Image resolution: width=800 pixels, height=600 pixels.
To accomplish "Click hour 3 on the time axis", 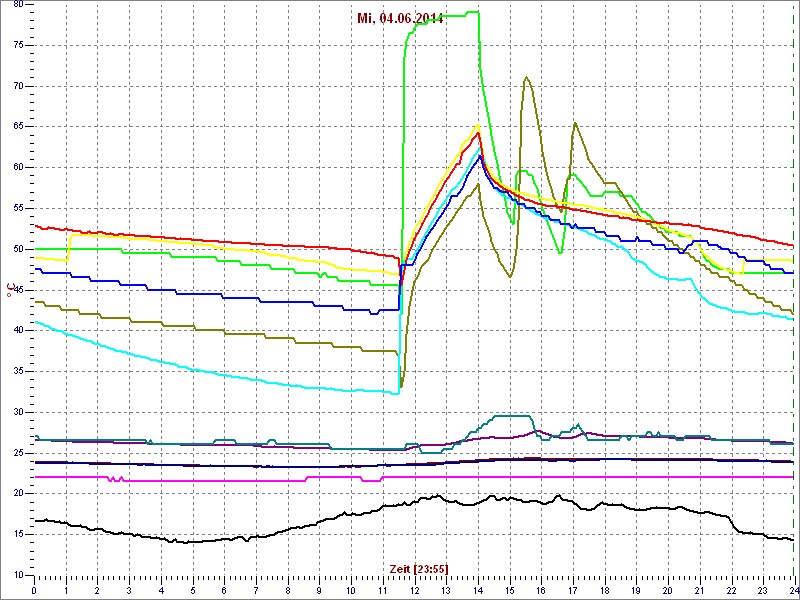I will [x=129, y=590].
